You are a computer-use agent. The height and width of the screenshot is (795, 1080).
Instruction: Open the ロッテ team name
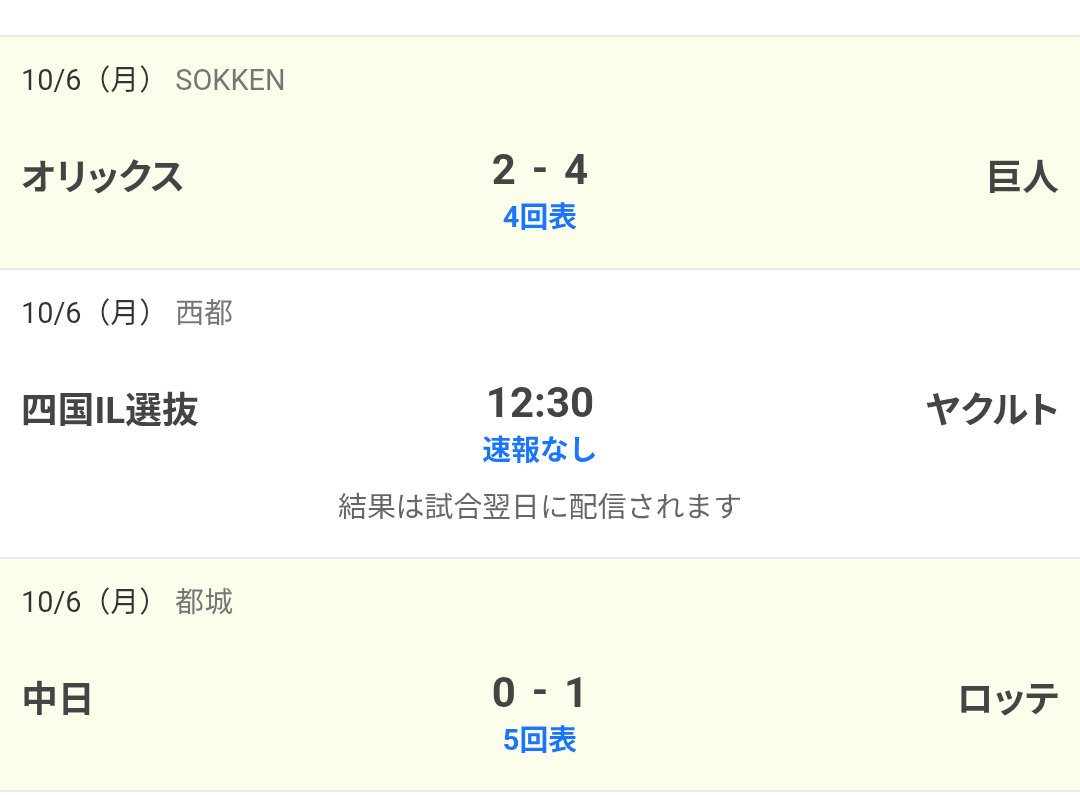click(x=1007, y=699)
